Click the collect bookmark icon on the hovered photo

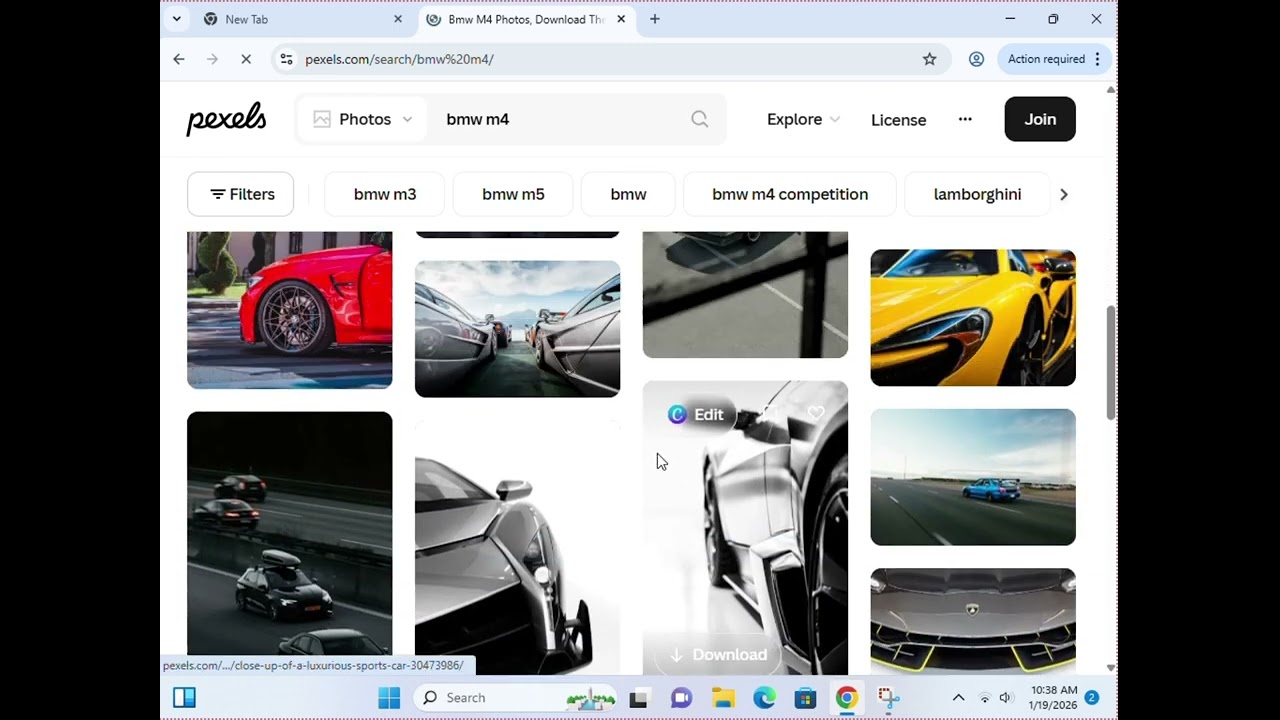coord(768,414)
